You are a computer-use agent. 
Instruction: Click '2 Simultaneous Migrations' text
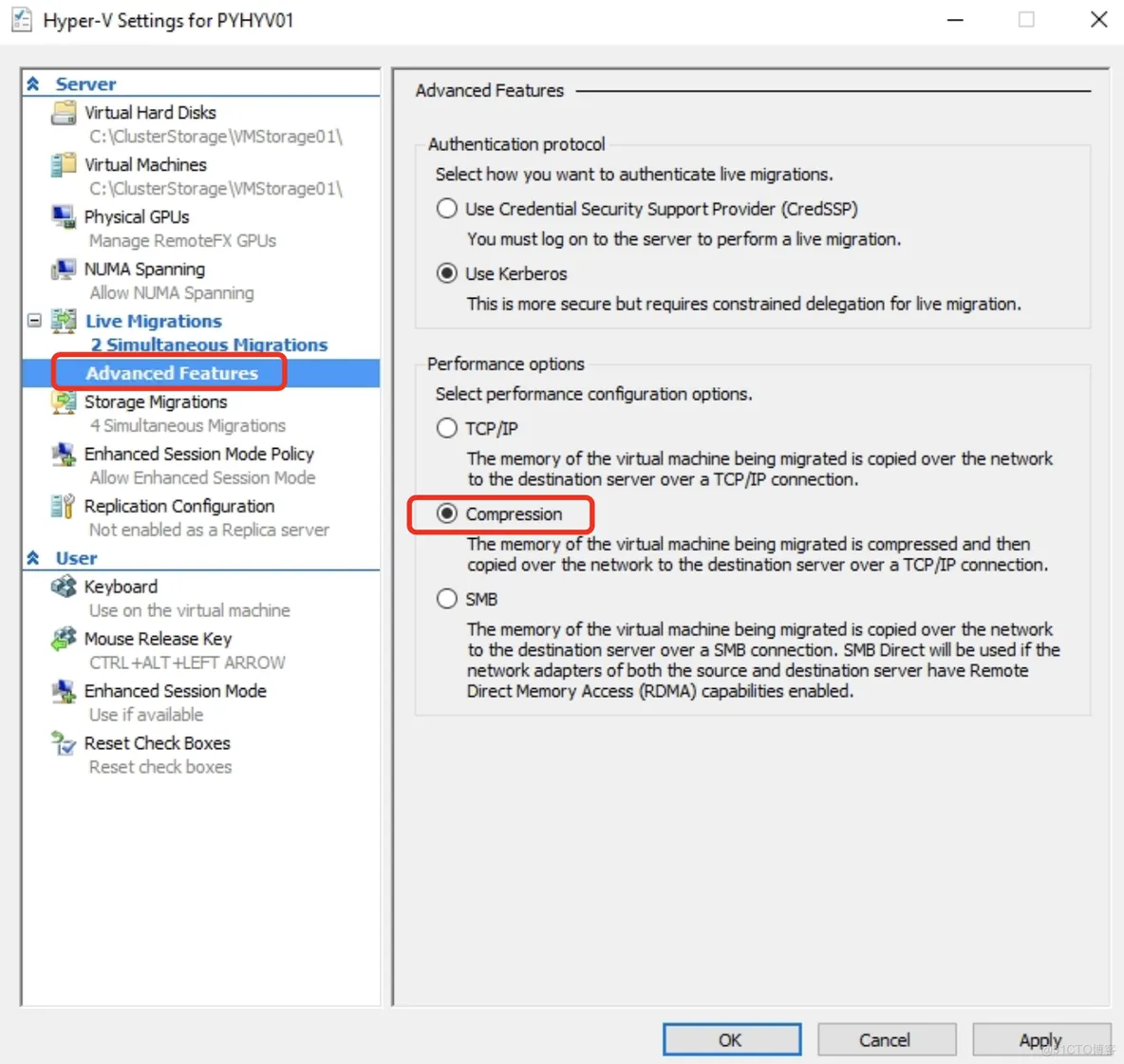click(209, 345)
